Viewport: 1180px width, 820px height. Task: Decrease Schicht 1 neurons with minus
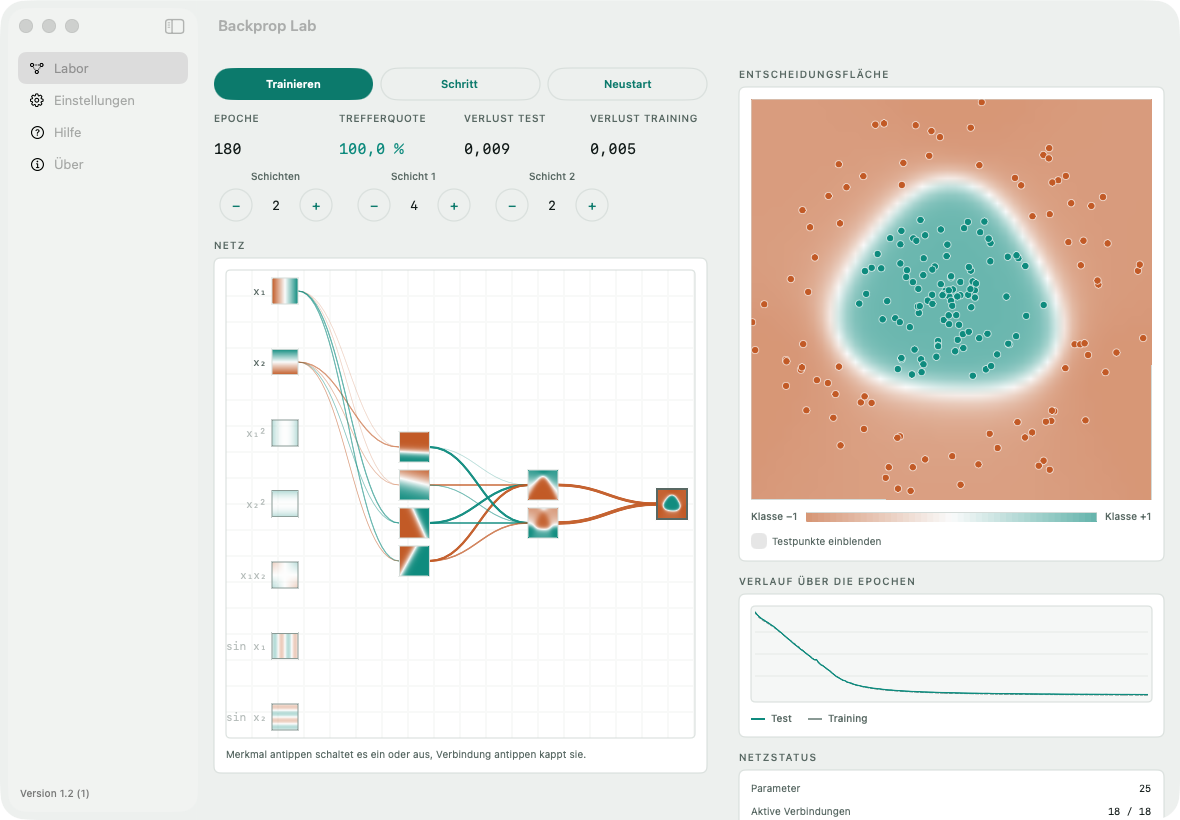tap(374, 205)
